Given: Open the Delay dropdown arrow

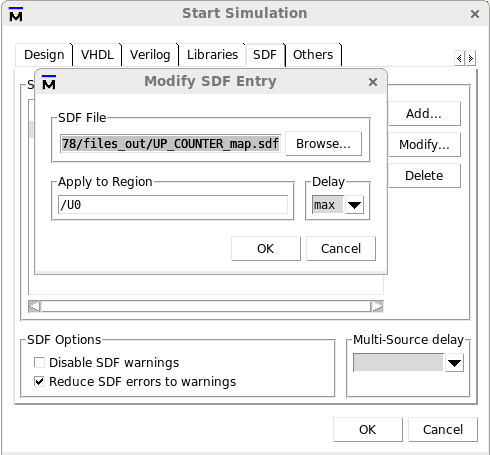Looking at the screenshot, I should point(354,205).
